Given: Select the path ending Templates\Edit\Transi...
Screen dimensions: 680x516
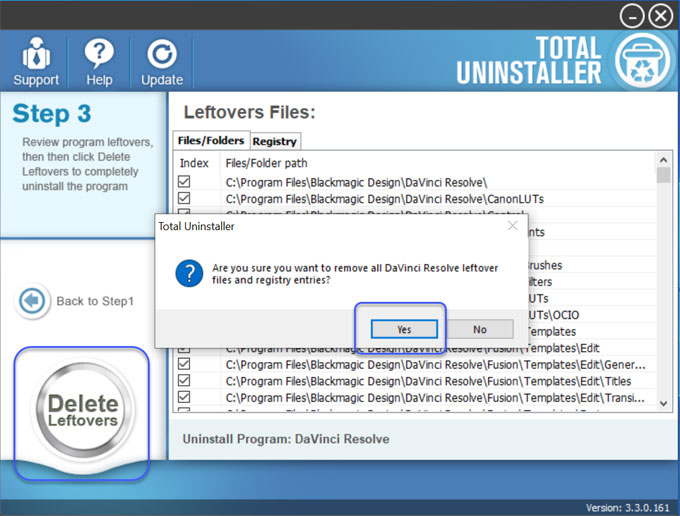Looking at the screenshot, I should click(435, 398).
